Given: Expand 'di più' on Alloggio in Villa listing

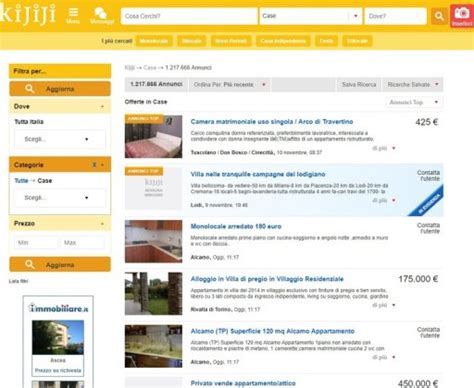Looking at the screenshot, I should click(x=384, y=305).
